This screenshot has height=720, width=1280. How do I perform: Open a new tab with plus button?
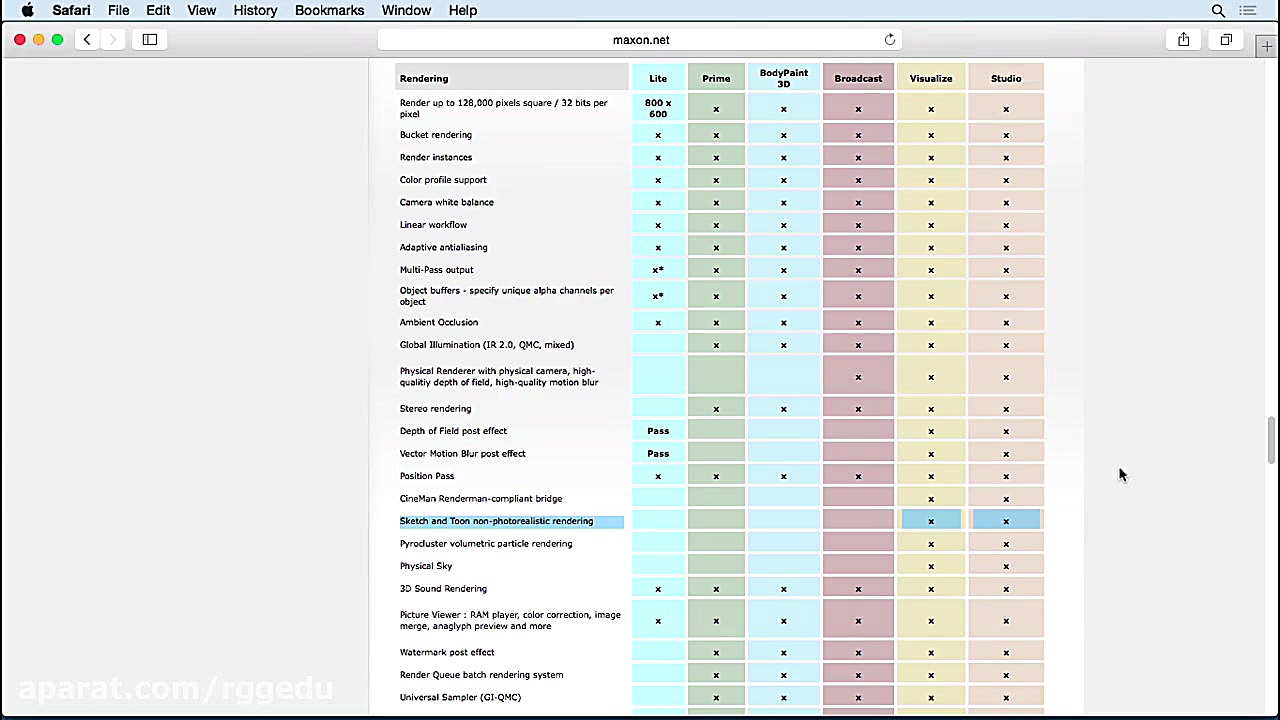(1268, 47)
